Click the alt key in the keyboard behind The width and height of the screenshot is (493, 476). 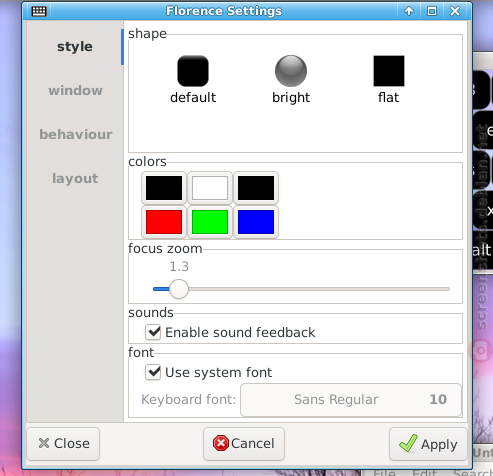coord(482,250)
